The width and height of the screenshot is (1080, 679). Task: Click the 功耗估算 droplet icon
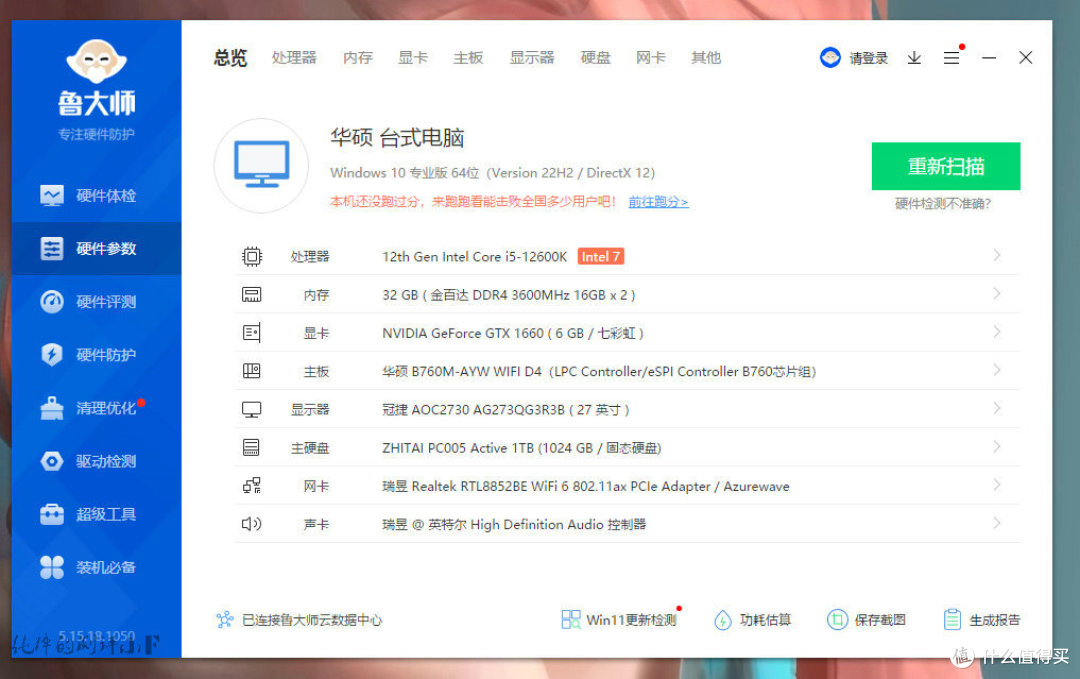(723, 620)
